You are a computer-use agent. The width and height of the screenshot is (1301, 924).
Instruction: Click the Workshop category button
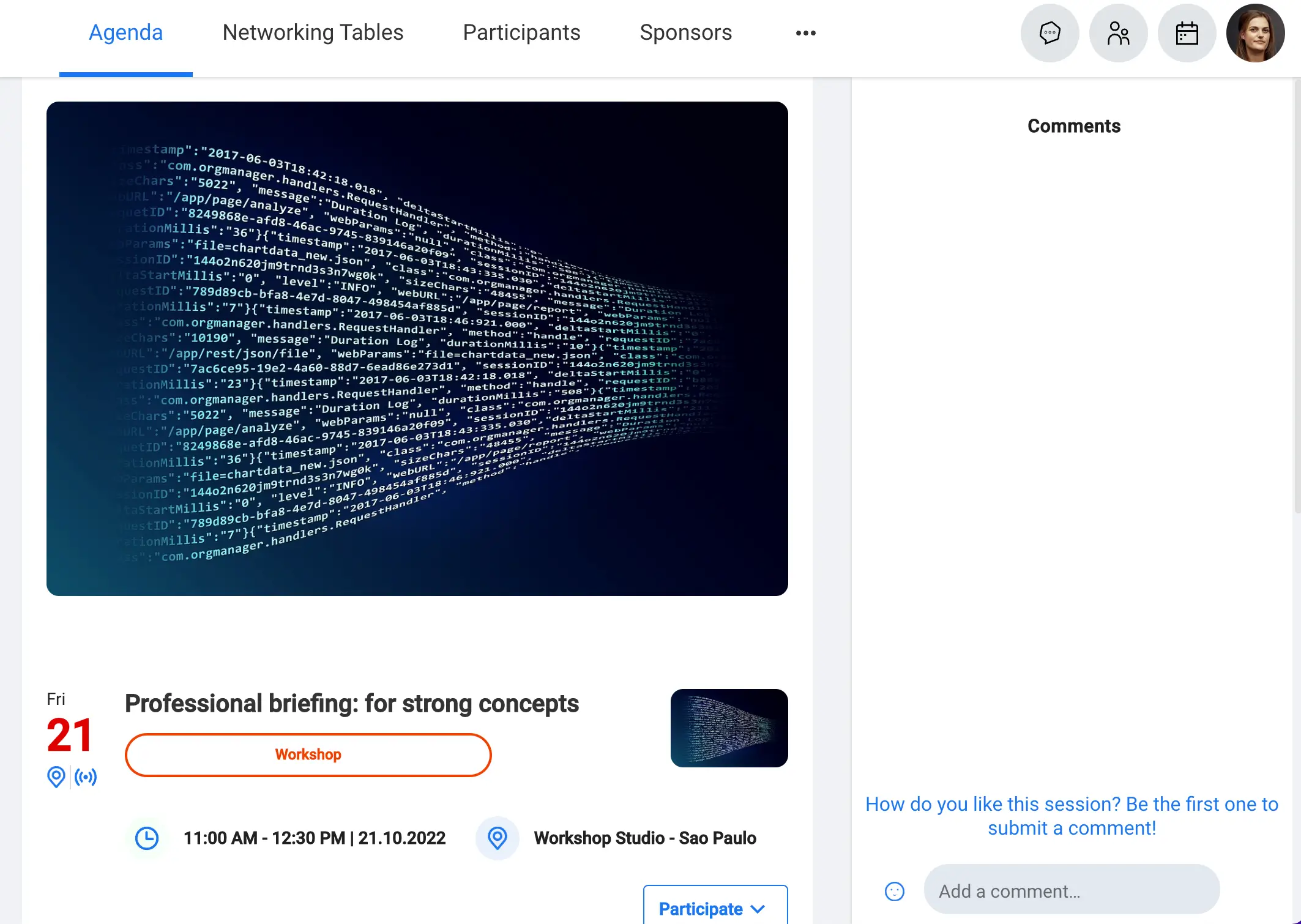pos(308,754)
